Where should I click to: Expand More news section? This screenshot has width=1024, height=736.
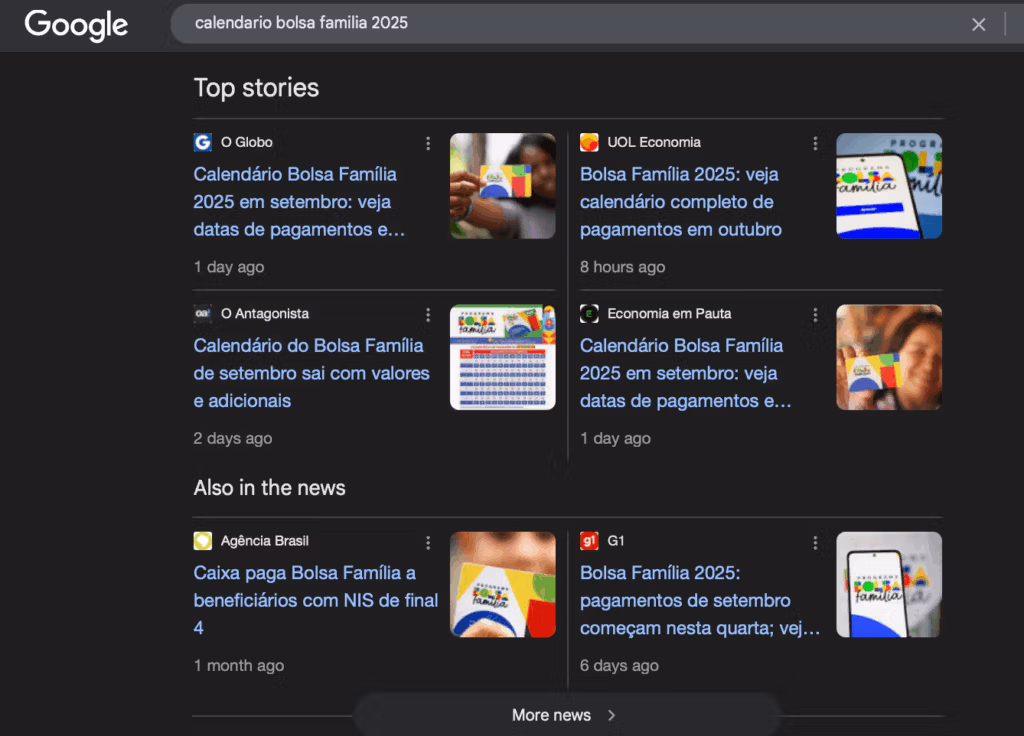point(551,715)
